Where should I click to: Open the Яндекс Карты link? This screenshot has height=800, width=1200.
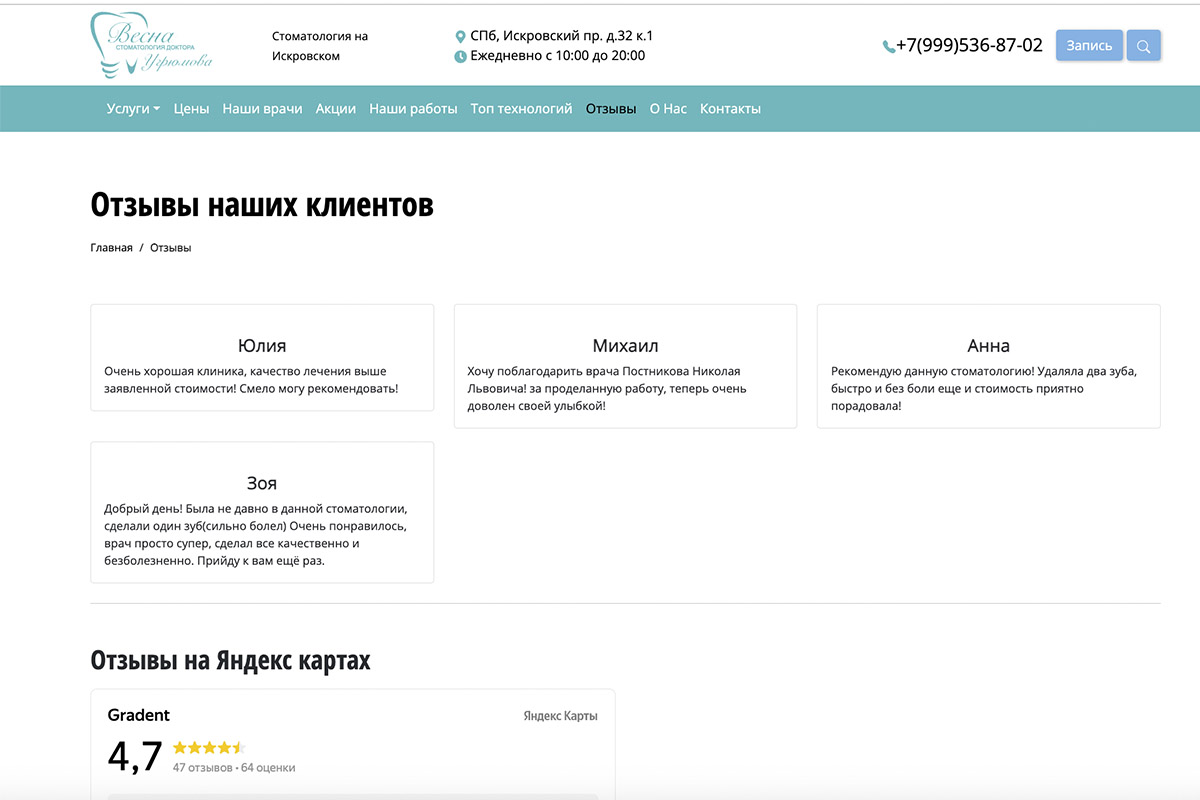(x=560, y=716)
